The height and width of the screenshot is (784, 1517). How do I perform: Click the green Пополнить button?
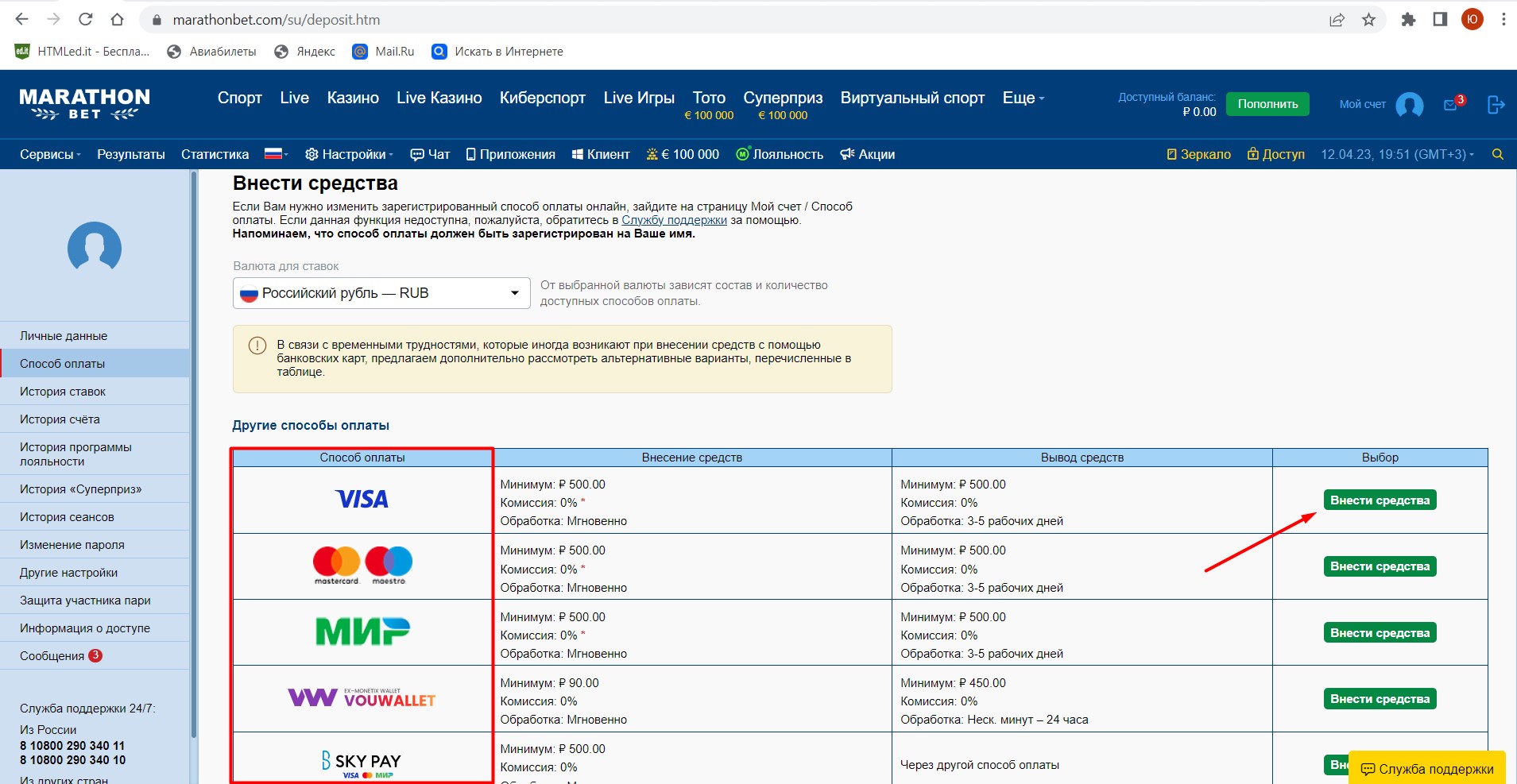1267,104
